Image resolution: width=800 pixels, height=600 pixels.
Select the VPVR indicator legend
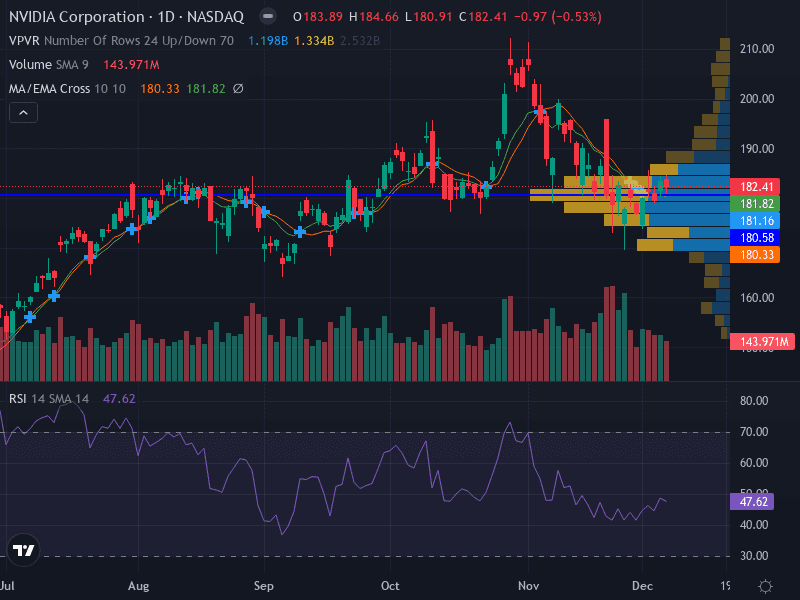click(x=121, y=41)
